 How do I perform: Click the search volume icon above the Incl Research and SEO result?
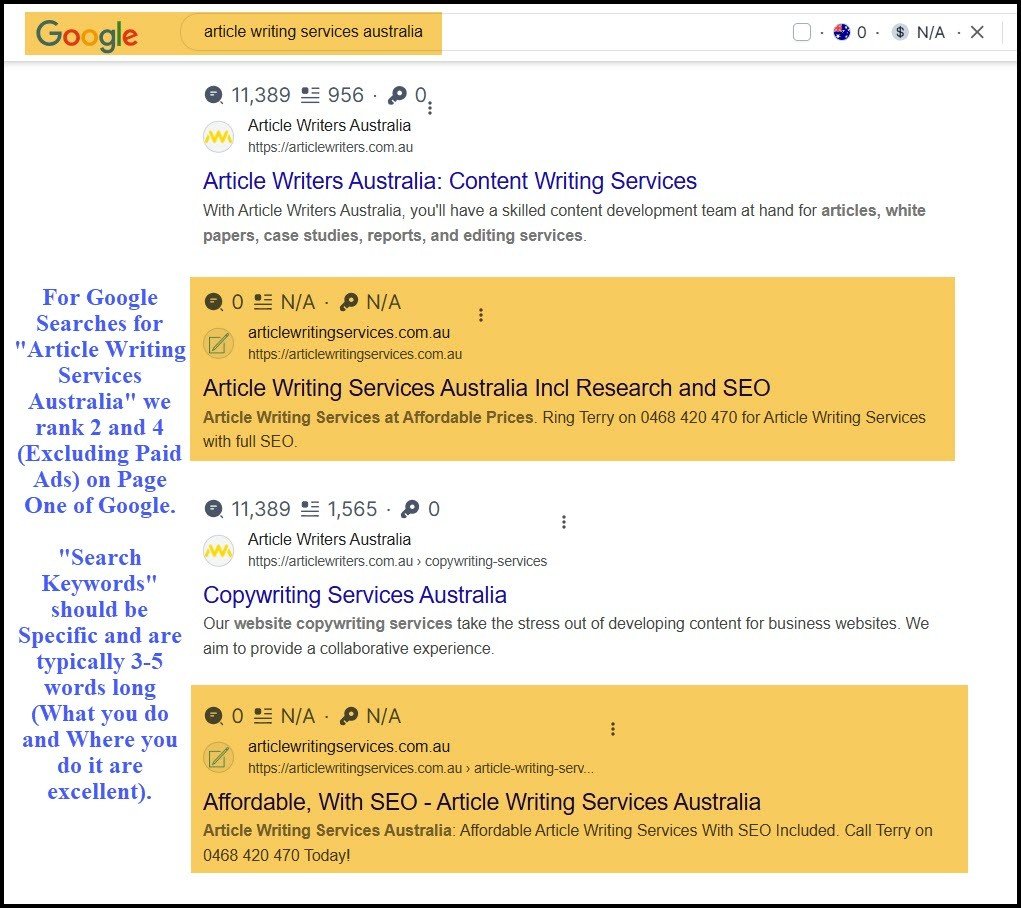tap(214, 302)
